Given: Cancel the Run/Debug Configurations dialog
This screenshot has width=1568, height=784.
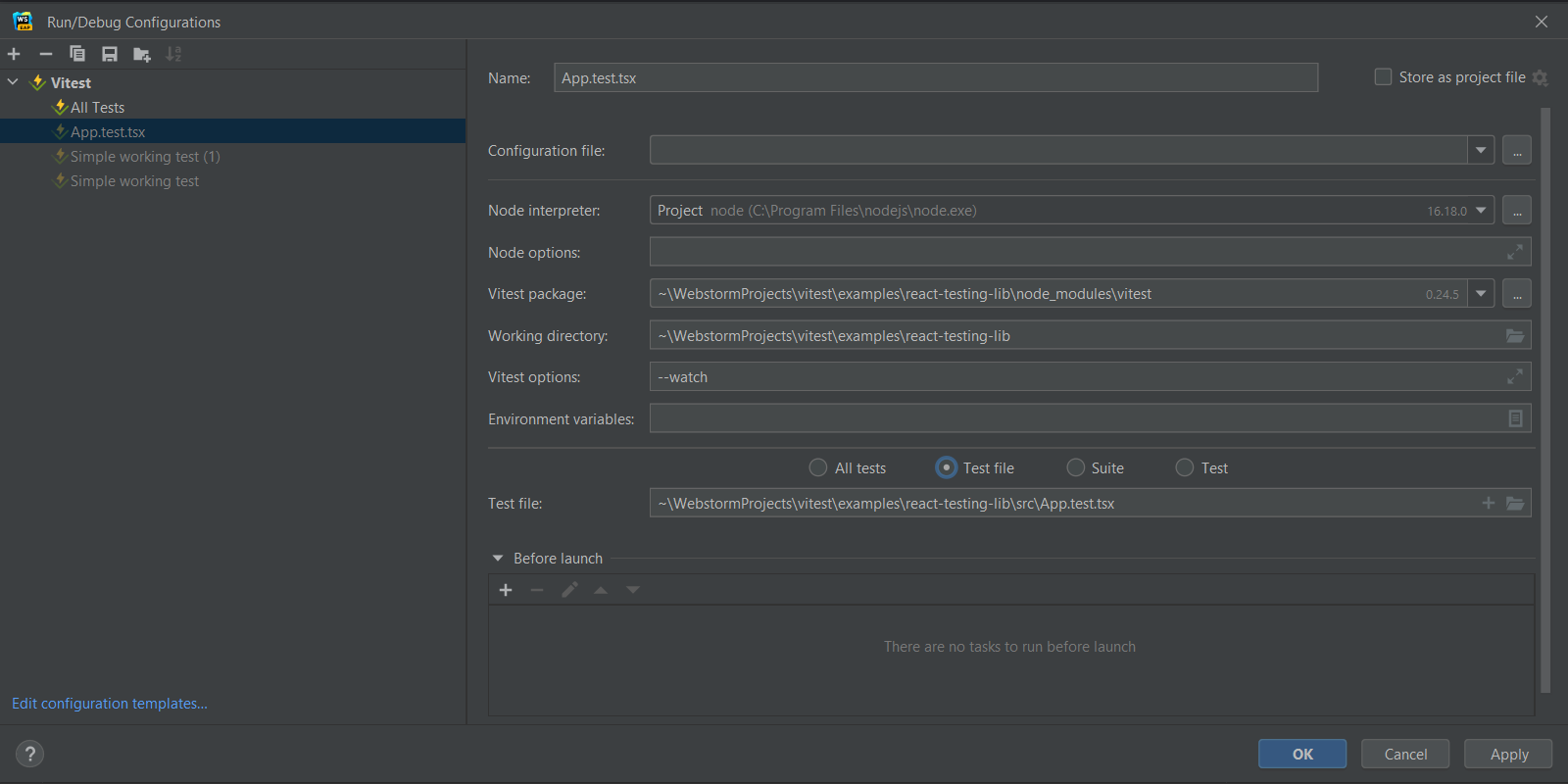Looking at the screenshot, I should pyautogui.click(x=1405, y=754).
